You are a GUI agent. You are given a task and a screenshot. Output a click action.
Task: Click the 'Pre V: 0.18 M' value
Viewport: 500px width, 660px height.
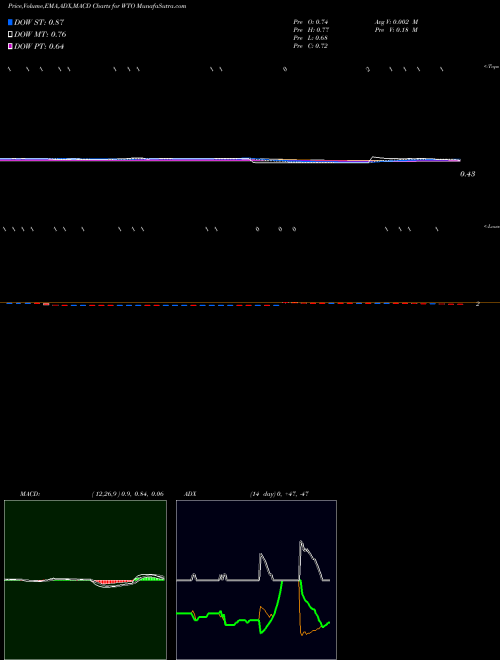(396, 30)
